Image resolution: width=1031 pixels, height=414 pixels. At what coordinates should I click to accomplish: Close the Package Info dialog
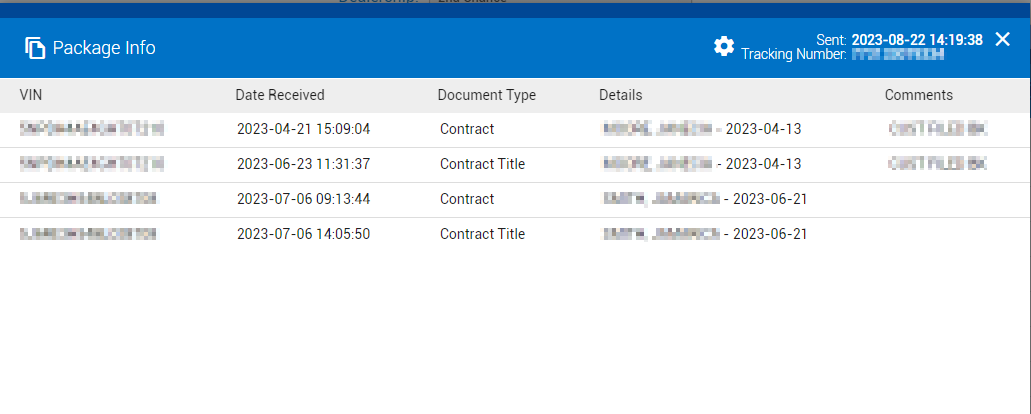(1003, 39)
